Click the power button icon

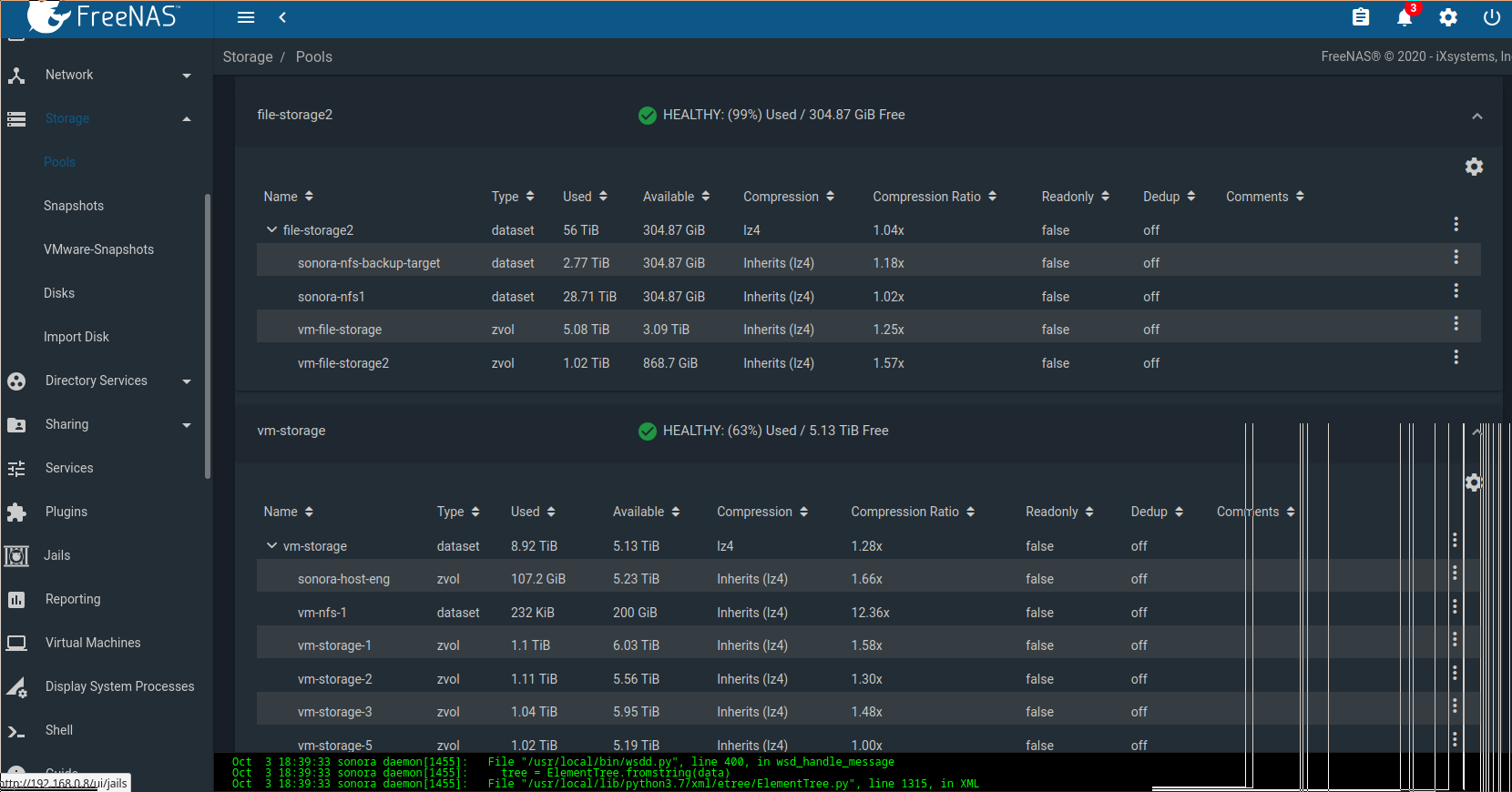(1491, 17)
